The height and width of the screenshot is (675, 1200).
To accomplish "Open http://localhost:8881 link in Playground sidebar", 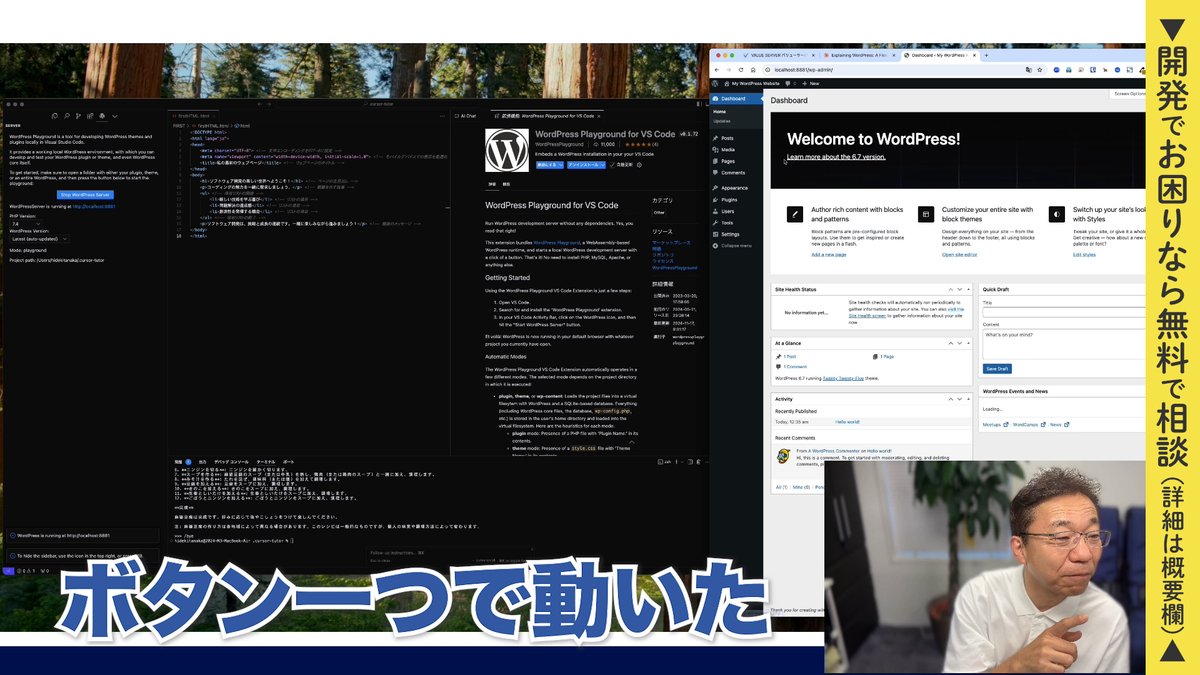I will coord(94,207).
